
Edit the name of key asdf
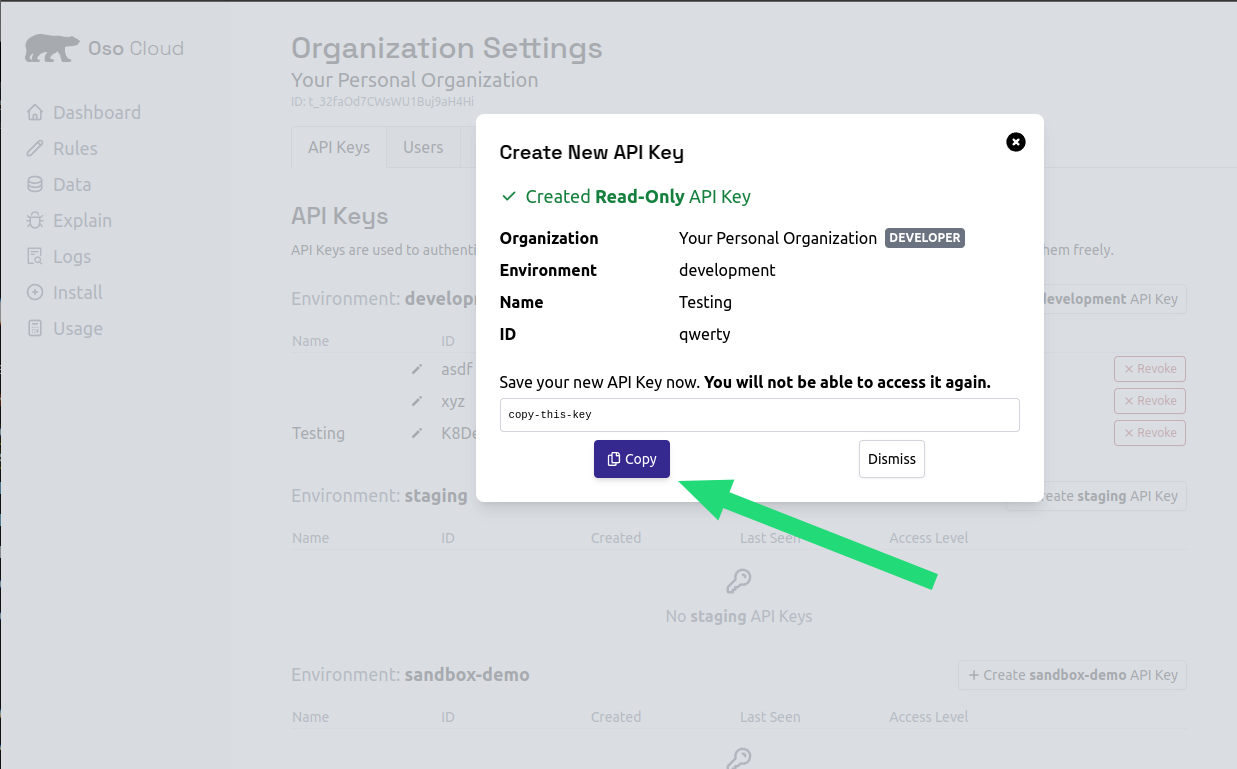tap(417, 369)
